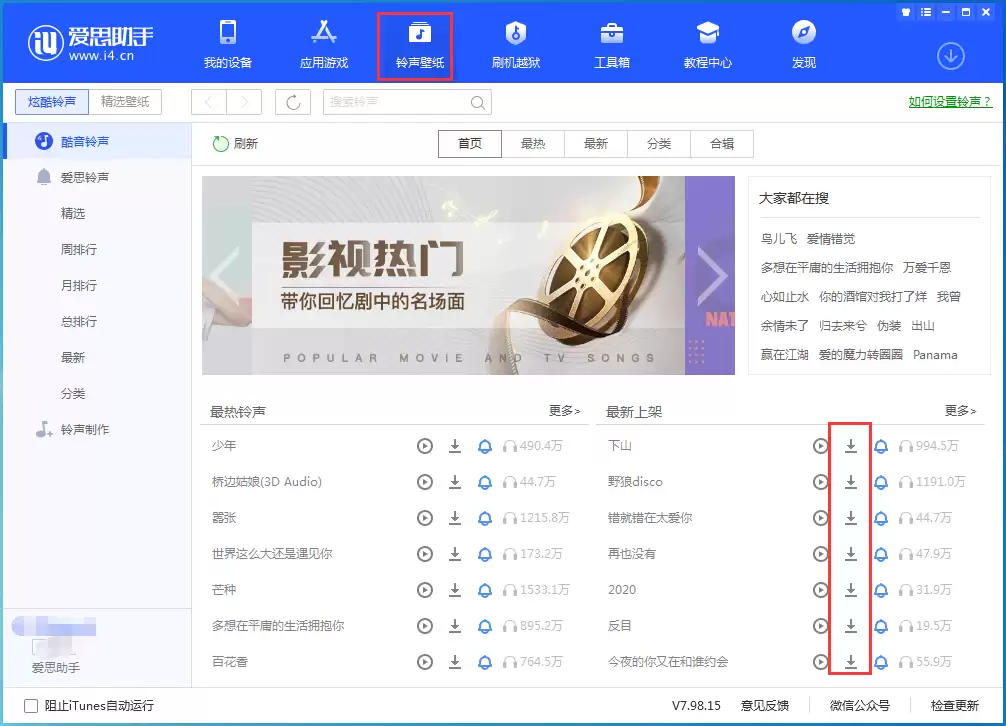Set 少年 as ringtone with bell icon
This screenshot has width=1006, height=726.
pyautogui.click(x=485, y=446)
